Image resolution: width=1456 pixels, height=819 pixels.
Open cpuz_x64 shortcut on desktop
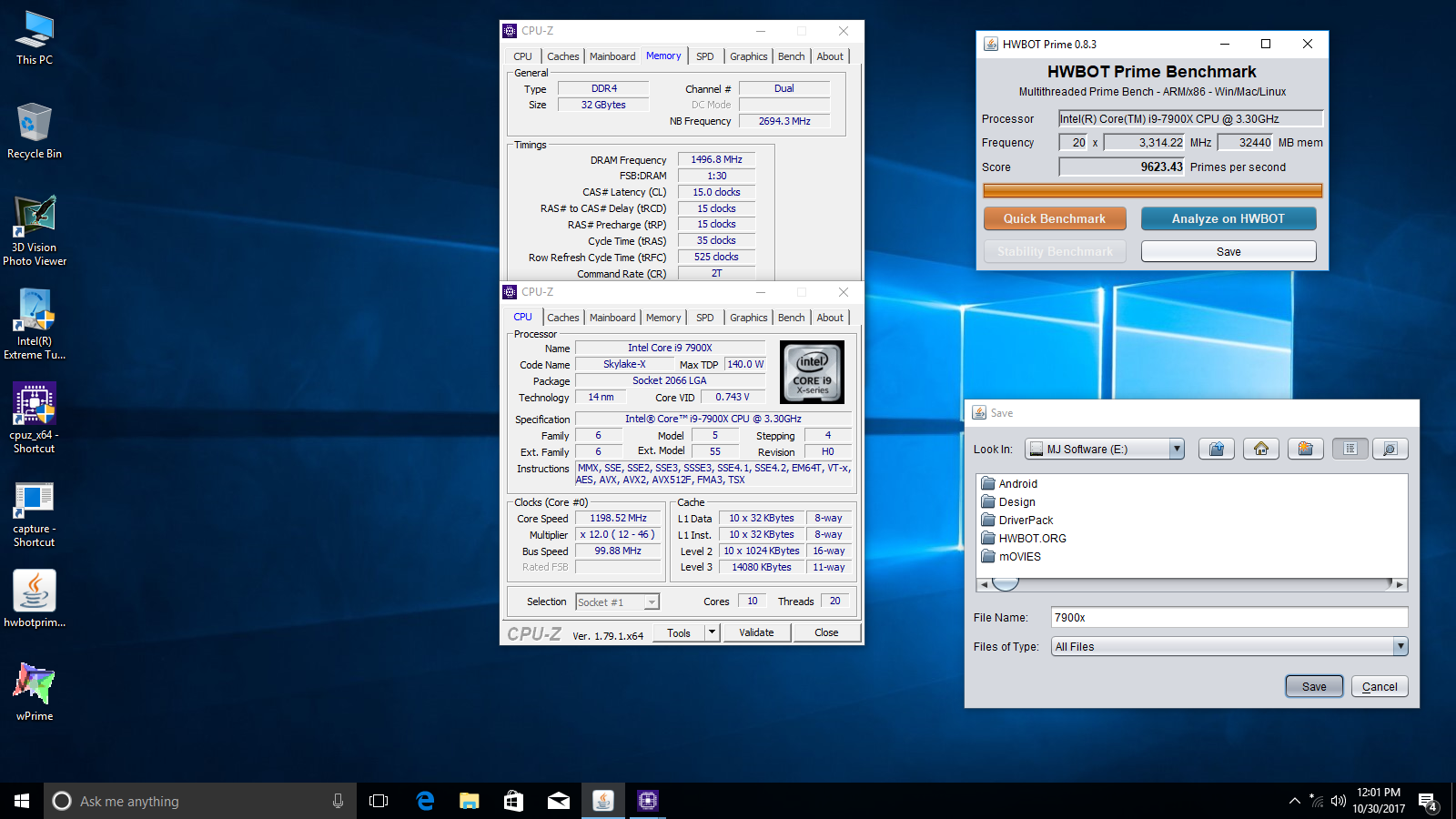[35, 419]
